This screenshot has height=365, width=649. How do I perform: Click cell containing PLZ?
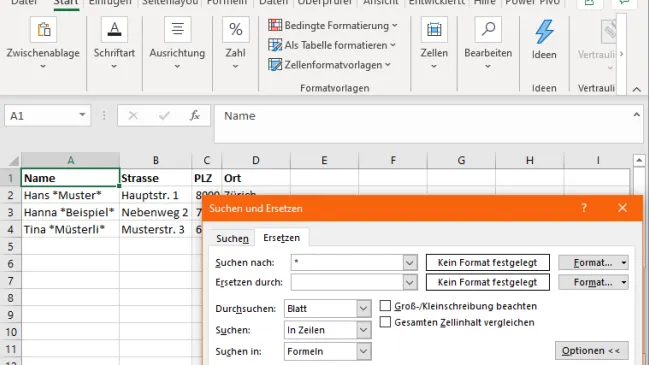(207, 178)
